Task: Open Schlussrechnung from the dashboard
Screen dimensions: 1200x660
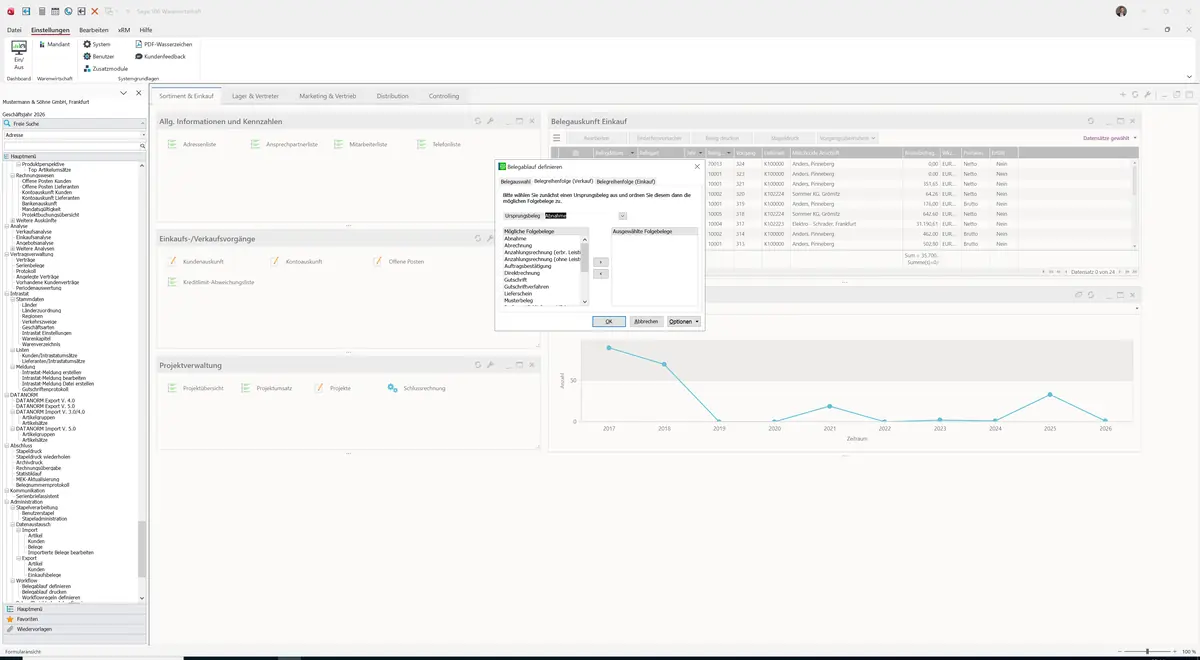Action: [x=416, y=388]
